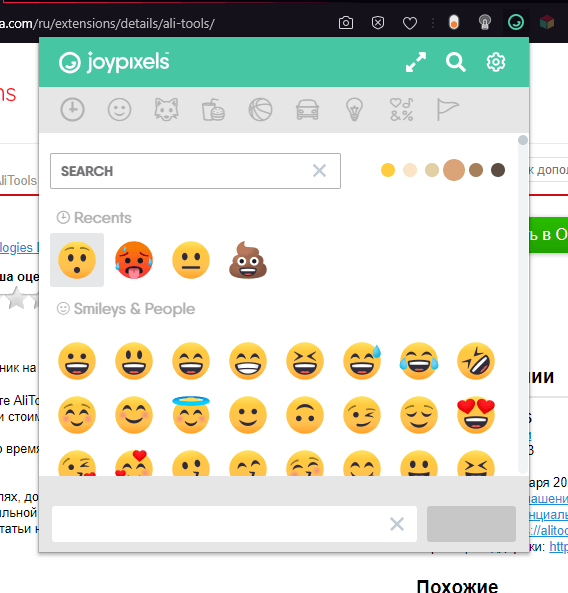The image size is (568, 593).
Task: Insert the heart-eyes face emoji
Action: 476,414
